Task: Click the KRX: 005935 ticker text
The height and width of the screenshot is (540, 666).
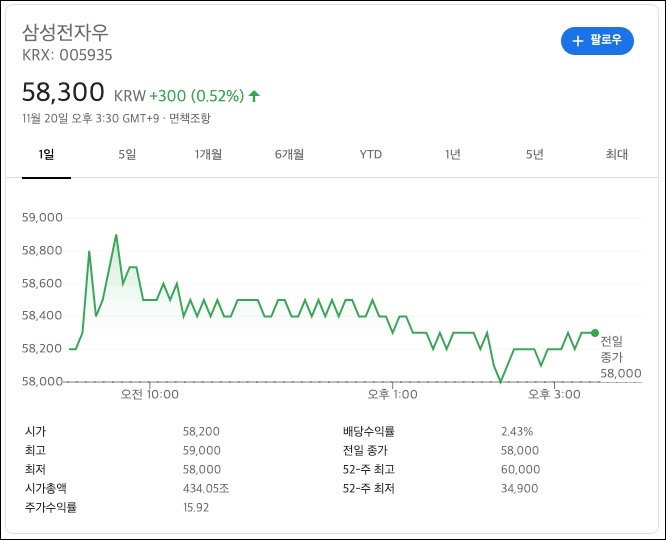Action: point(67,55)
